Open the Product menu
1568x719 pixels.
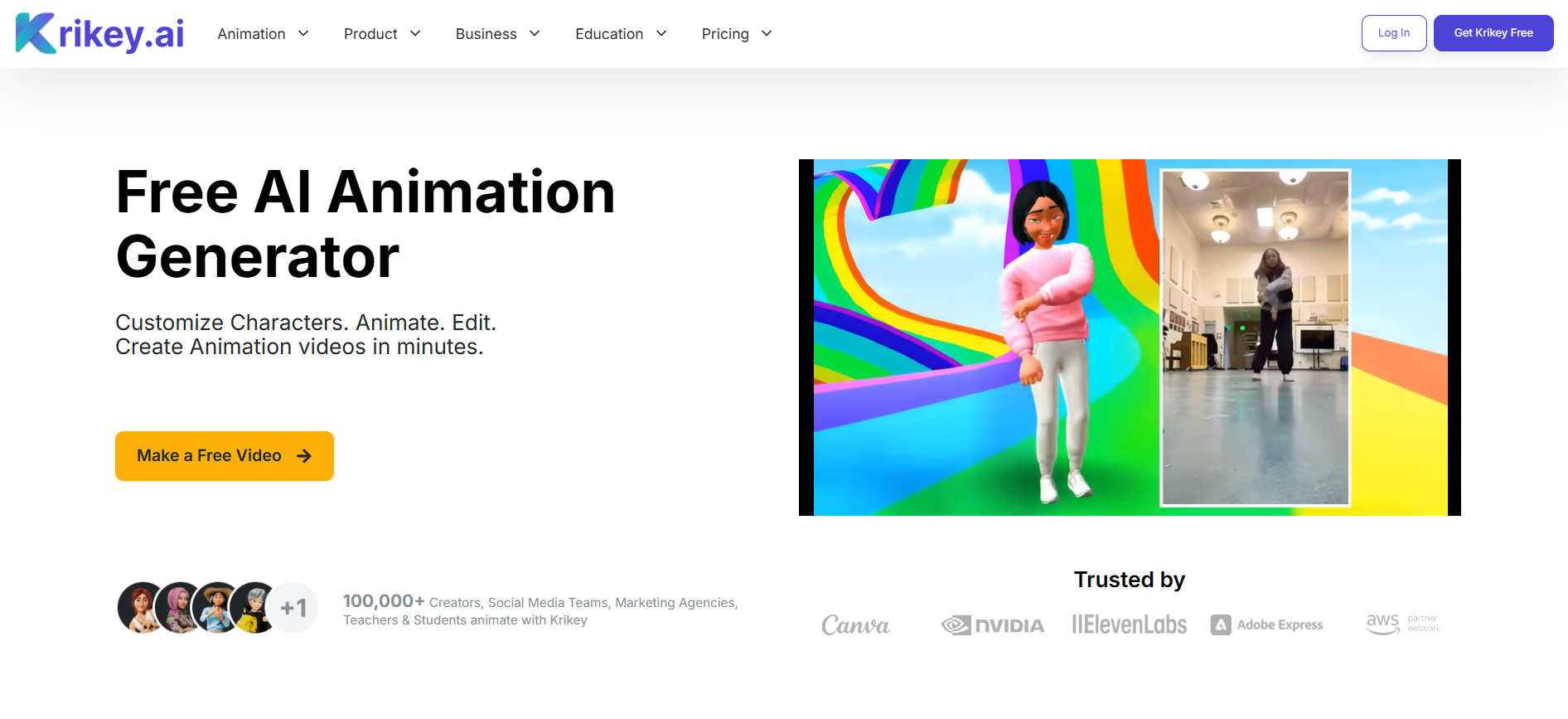coord(370,34)
